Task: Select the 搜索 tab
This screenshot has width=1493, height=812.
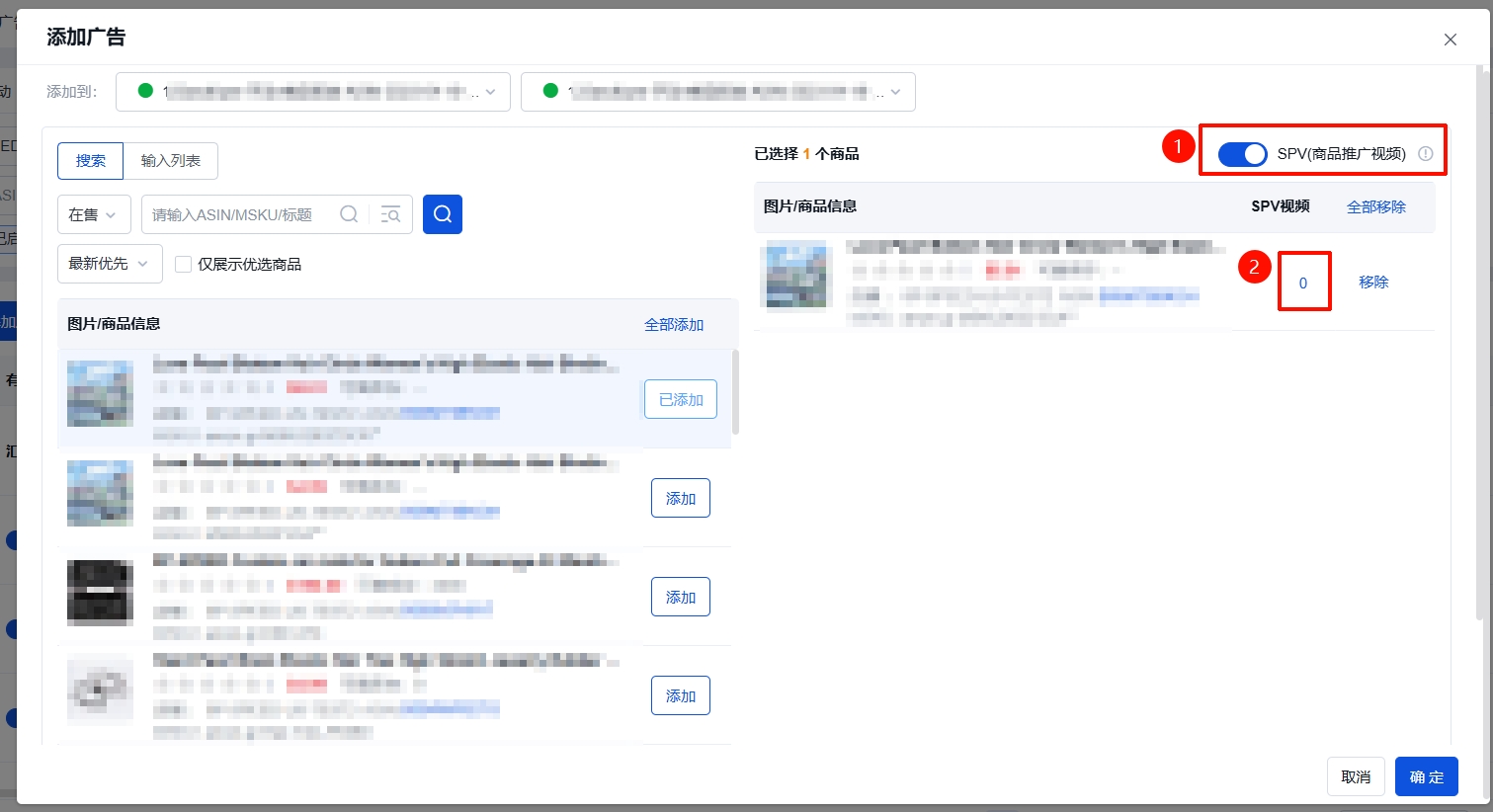Action: (91, 161)
